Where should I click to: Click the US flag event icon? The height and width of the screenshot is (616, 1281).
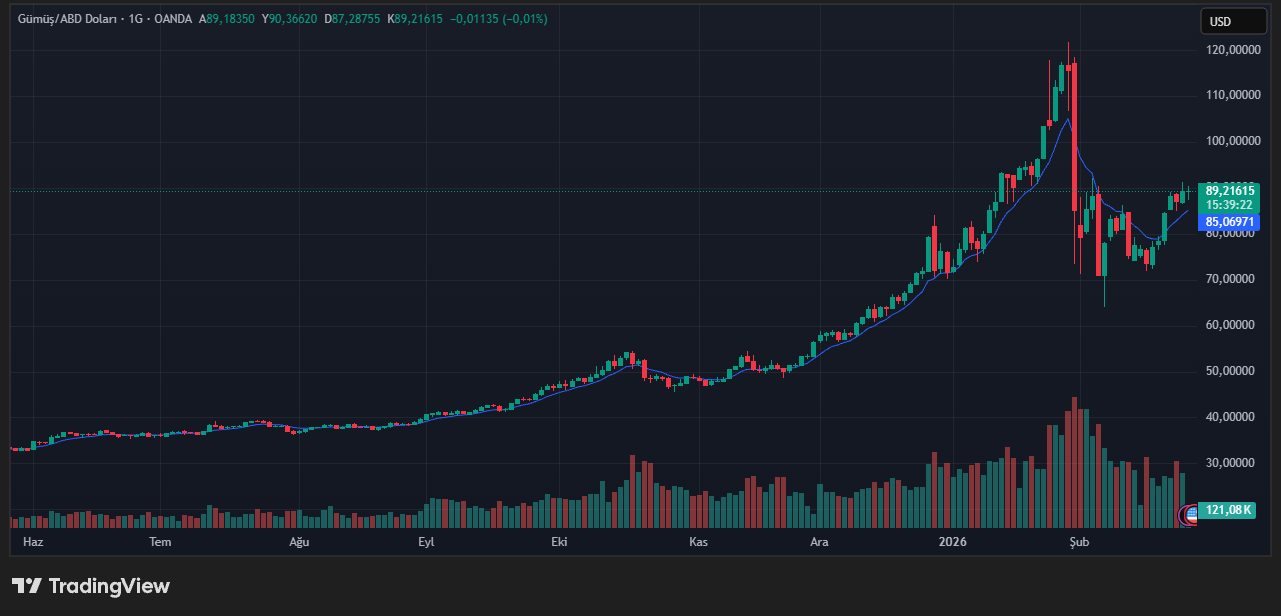coord(1190,515)
